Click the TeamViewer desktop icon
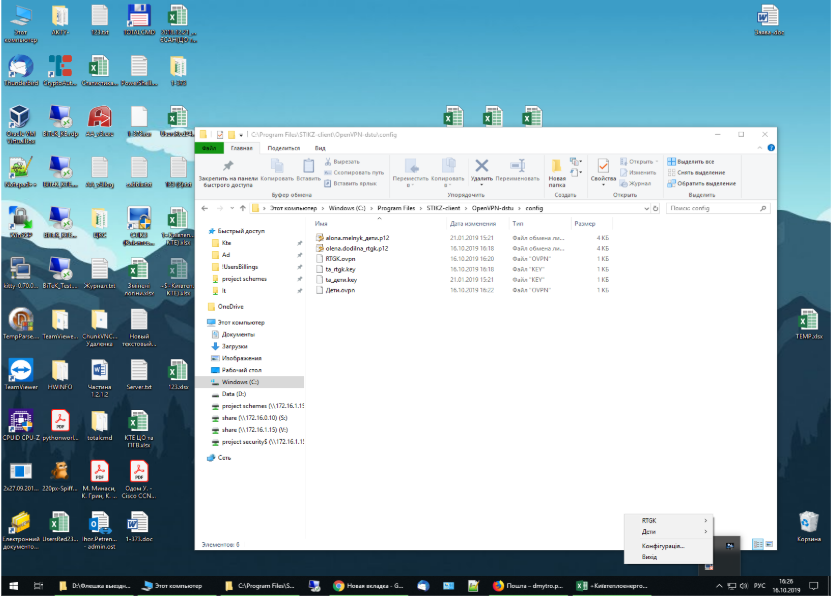 click(x=20, y=370)
